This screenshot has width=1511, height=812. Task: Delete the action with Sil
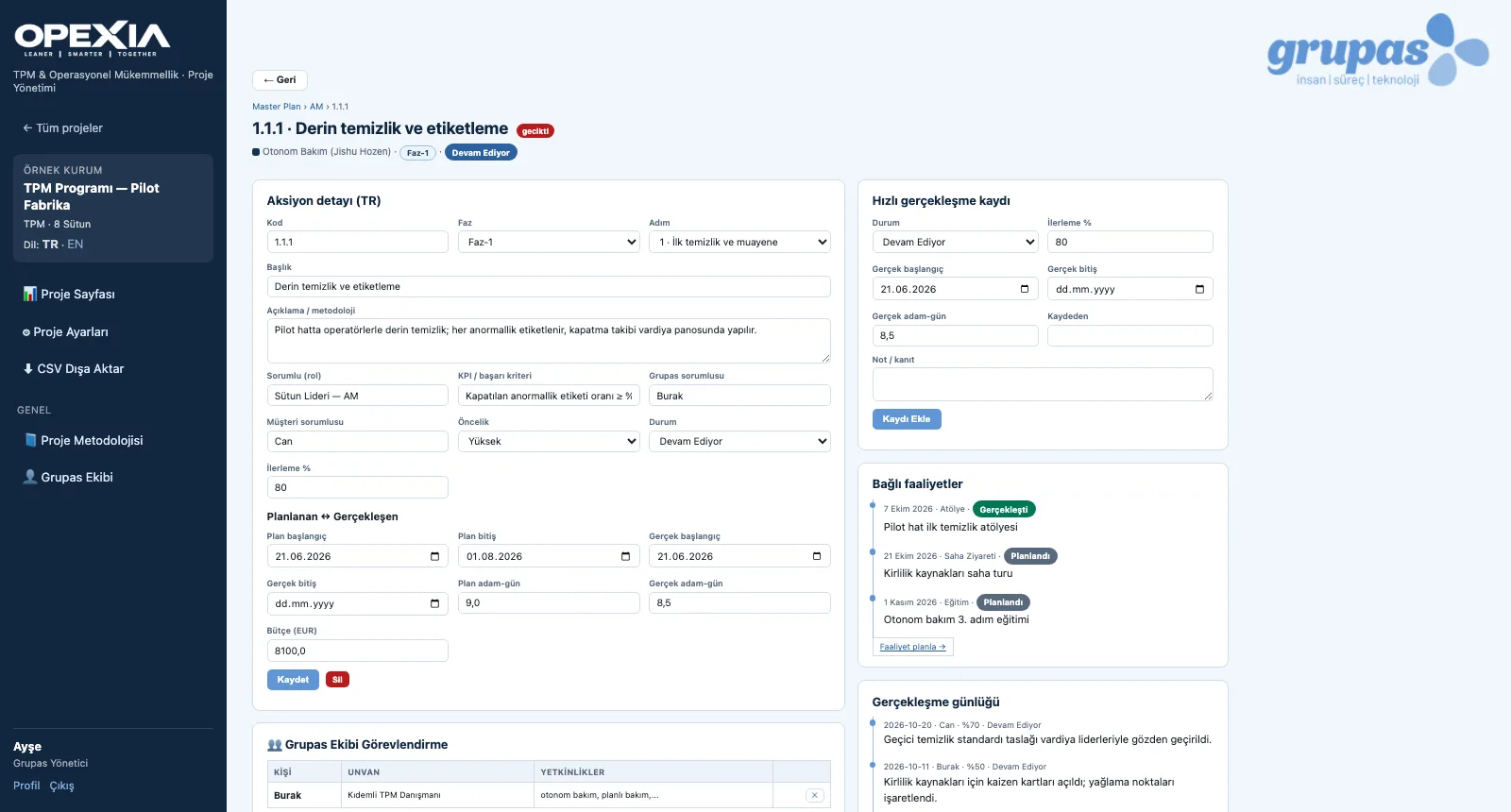pos(337,680)
